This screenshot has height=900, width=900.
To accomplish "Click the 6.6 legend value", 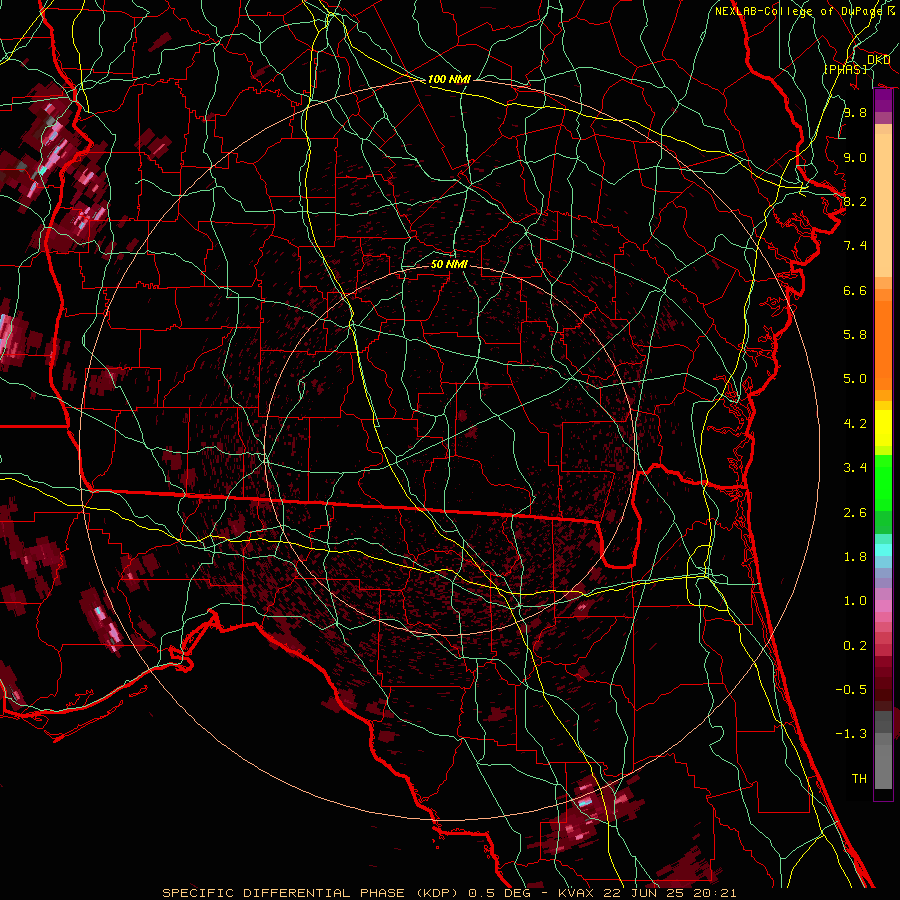I will (855, 290).
